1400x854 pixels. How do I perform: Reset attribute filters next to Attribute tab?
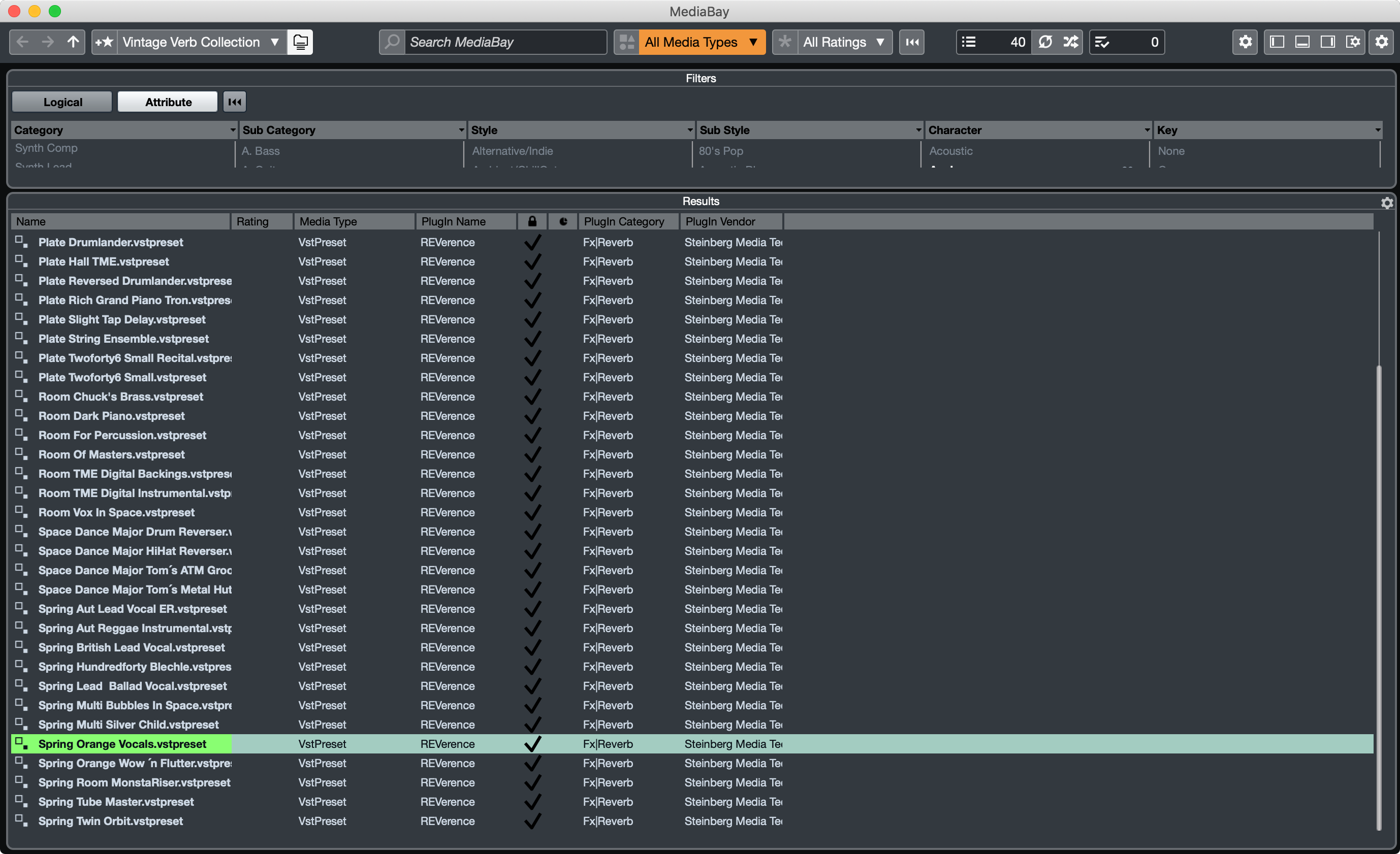tap(235, 102)
